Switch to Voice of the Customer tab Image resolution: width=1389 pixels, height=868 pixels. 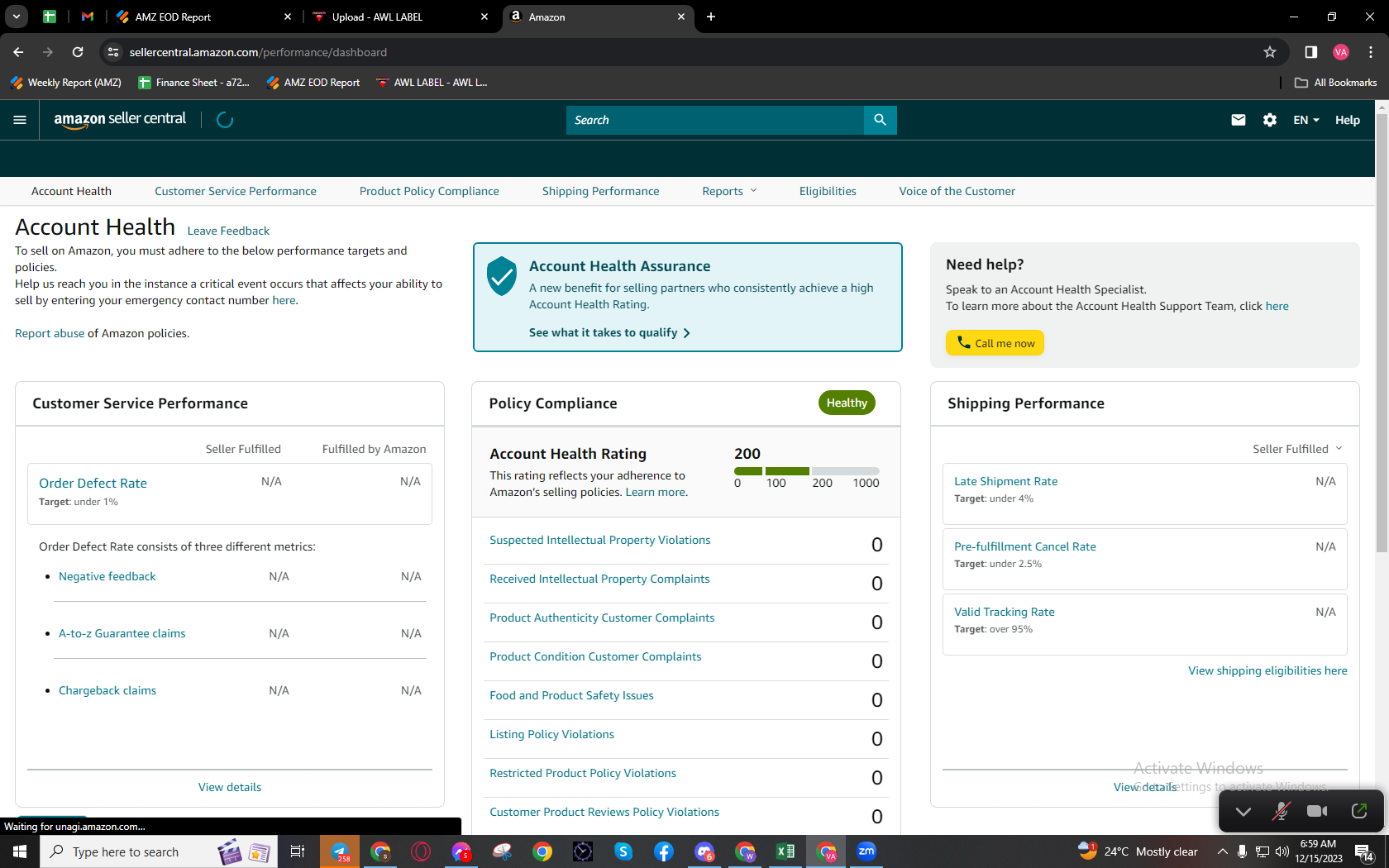[957, 191]
